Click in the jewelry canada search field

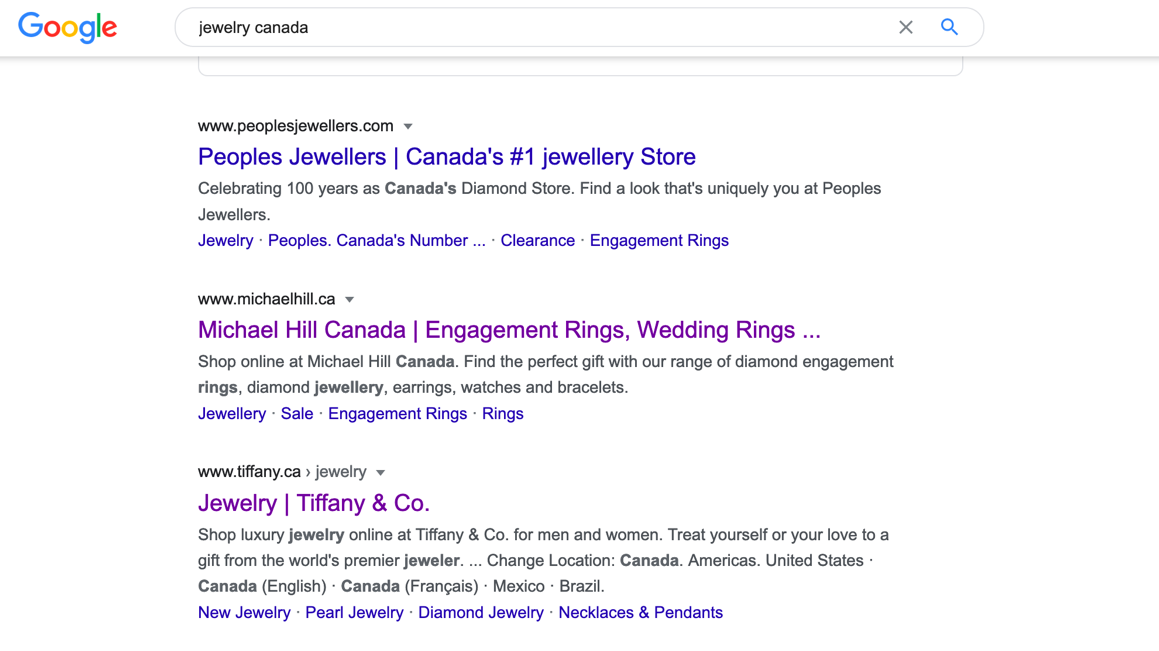[540, 28]
